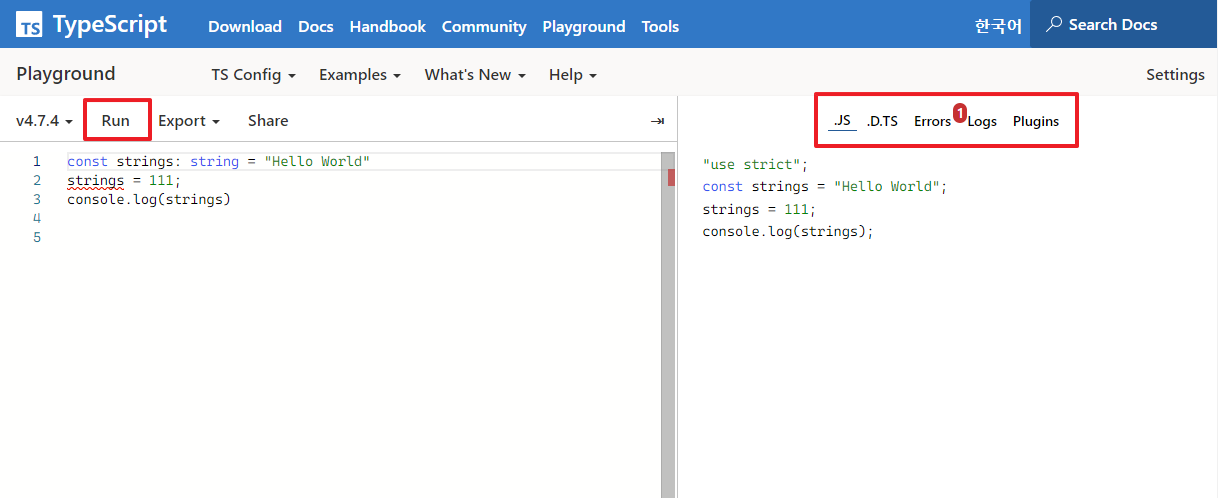Click the Share button

pyautogui.click(x=268, y=121)
